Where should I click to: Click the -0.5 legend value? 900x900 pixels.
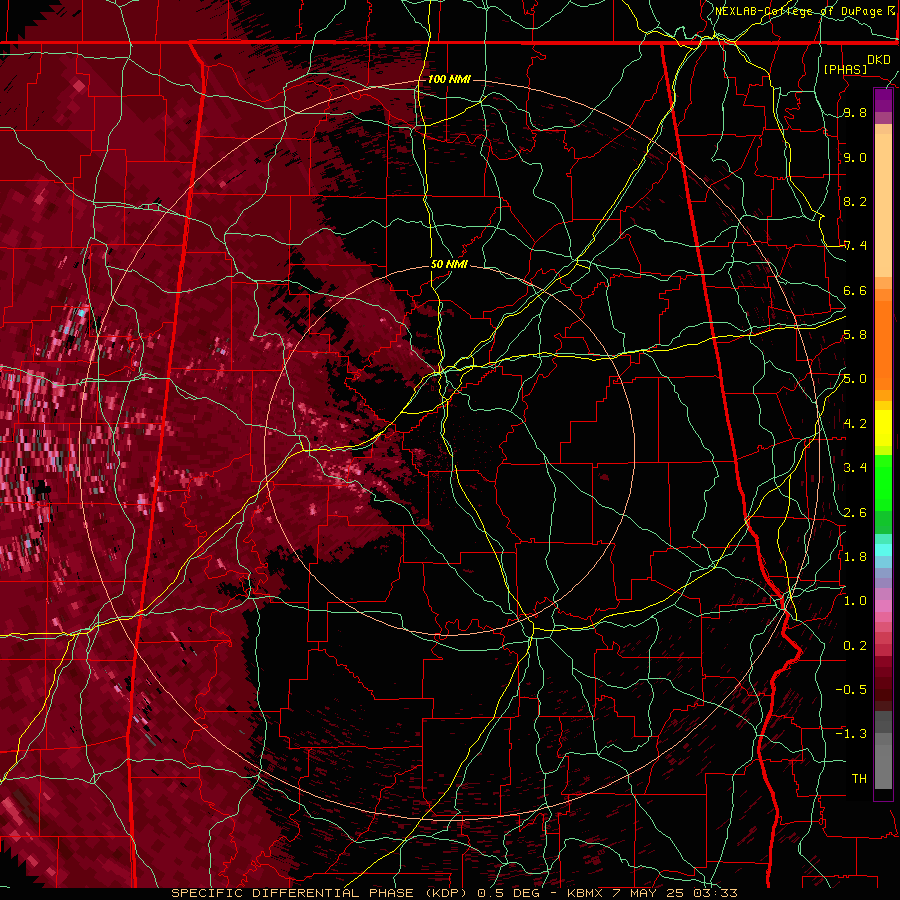click(851, 689)
